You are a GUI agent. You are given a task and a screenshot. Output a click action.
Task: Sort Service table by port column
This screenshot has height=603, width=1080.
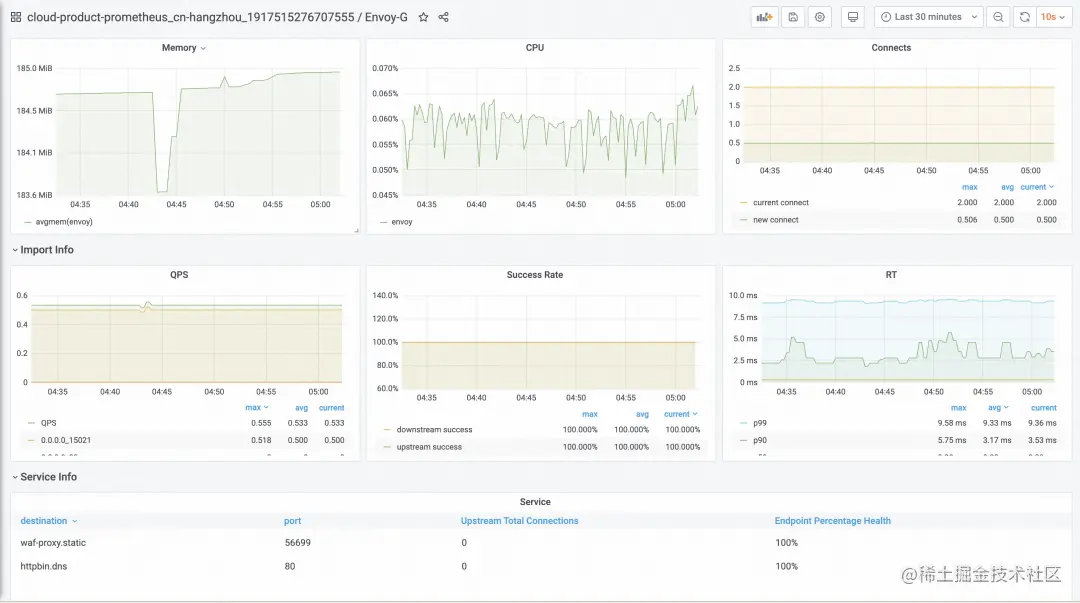click(x=293, y=521)
